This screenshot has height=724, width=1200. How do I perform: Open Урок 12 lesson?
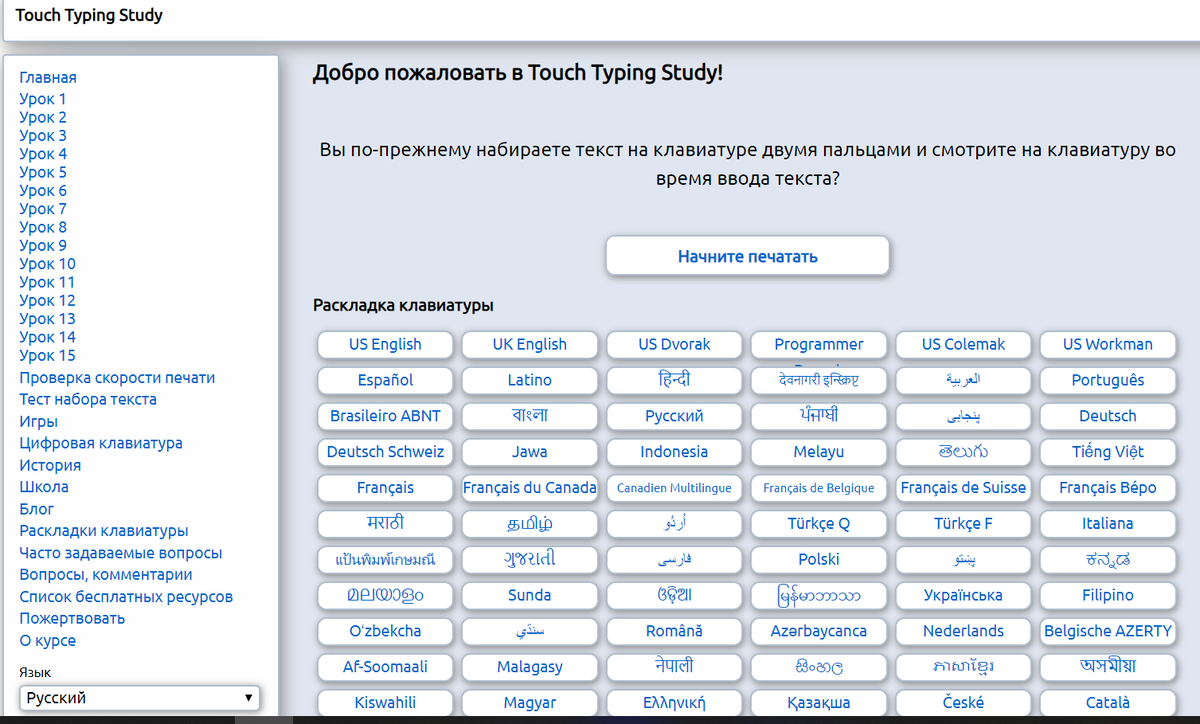tap(47, 300)
